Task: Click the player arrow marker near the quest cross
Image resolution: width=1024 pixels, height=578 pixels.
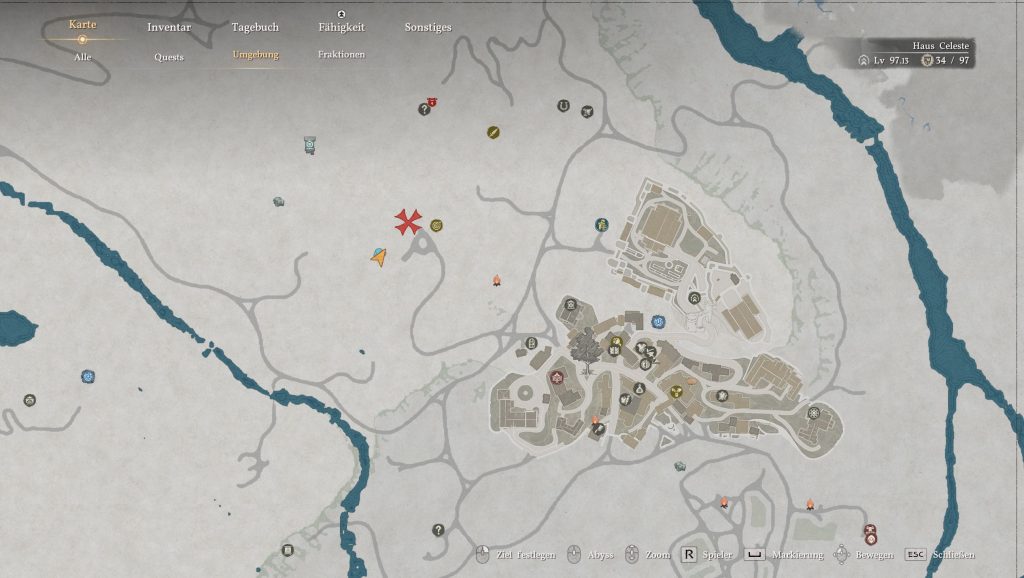Action: [x=377, y=257]
